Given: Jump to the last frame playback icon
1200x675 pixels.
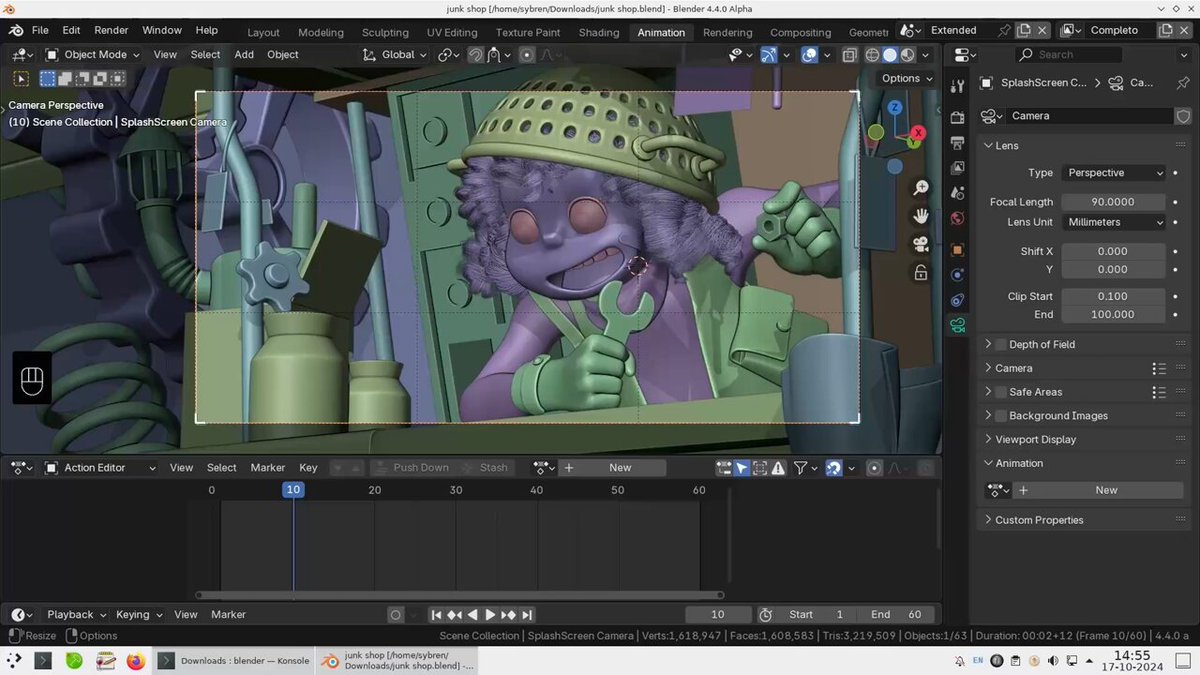Looking at the screenshot, I should (x=527, y=615).
